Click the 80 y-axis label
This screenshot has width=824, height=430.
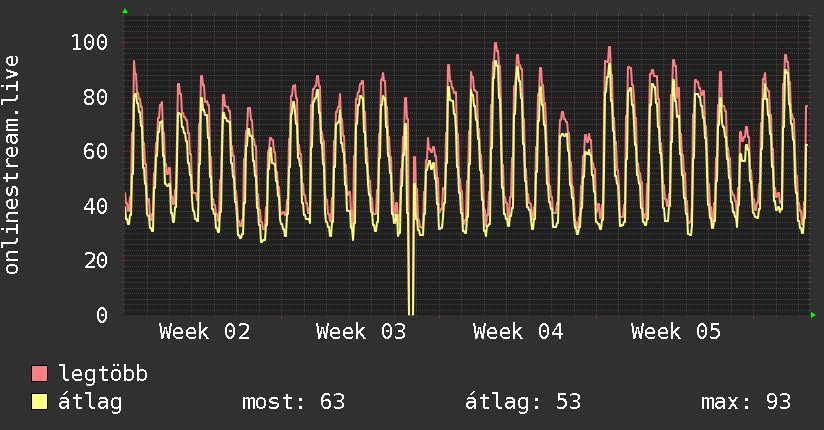tap(96, 97)
